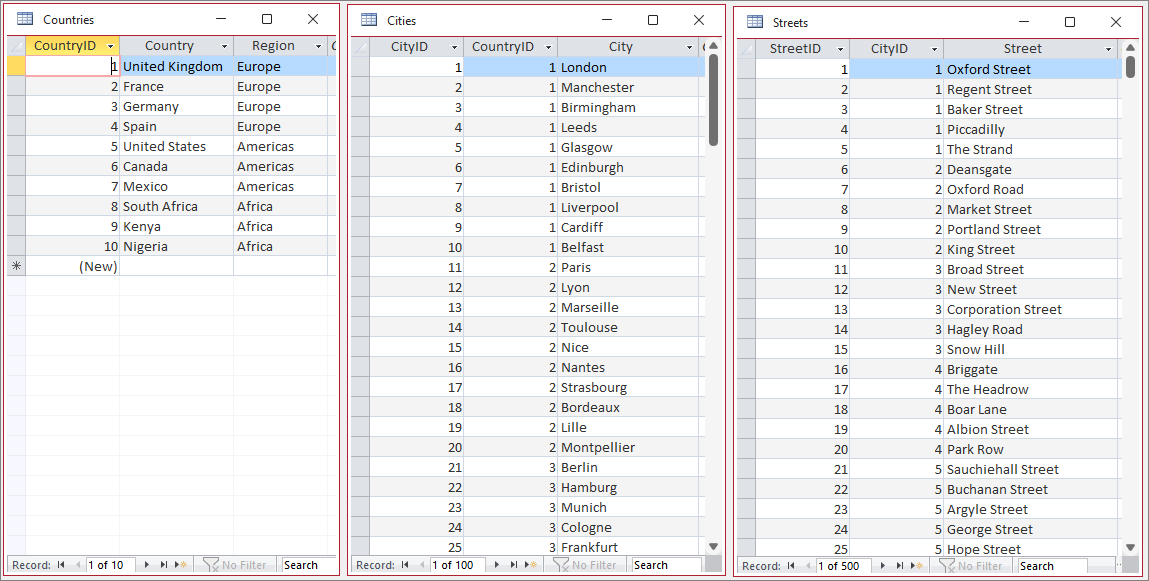Click No Filter indicator in Countries window

click(x=234, y=565)
